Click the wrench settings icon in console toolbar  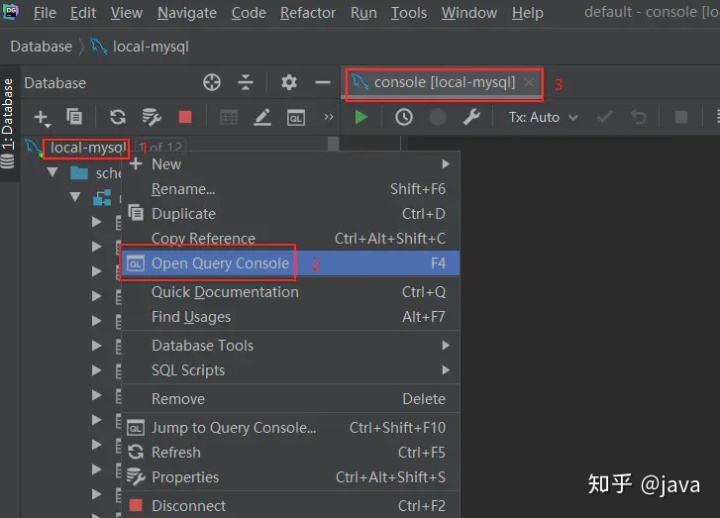tap(471, 118)
